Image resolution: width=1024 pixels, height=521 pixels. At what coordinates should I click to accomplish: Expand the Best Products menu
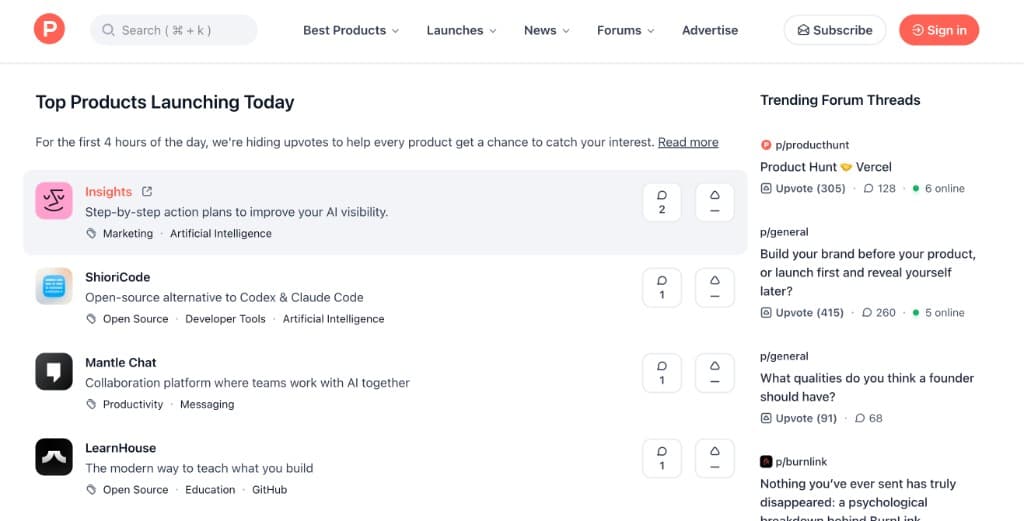tap(351, 30)
